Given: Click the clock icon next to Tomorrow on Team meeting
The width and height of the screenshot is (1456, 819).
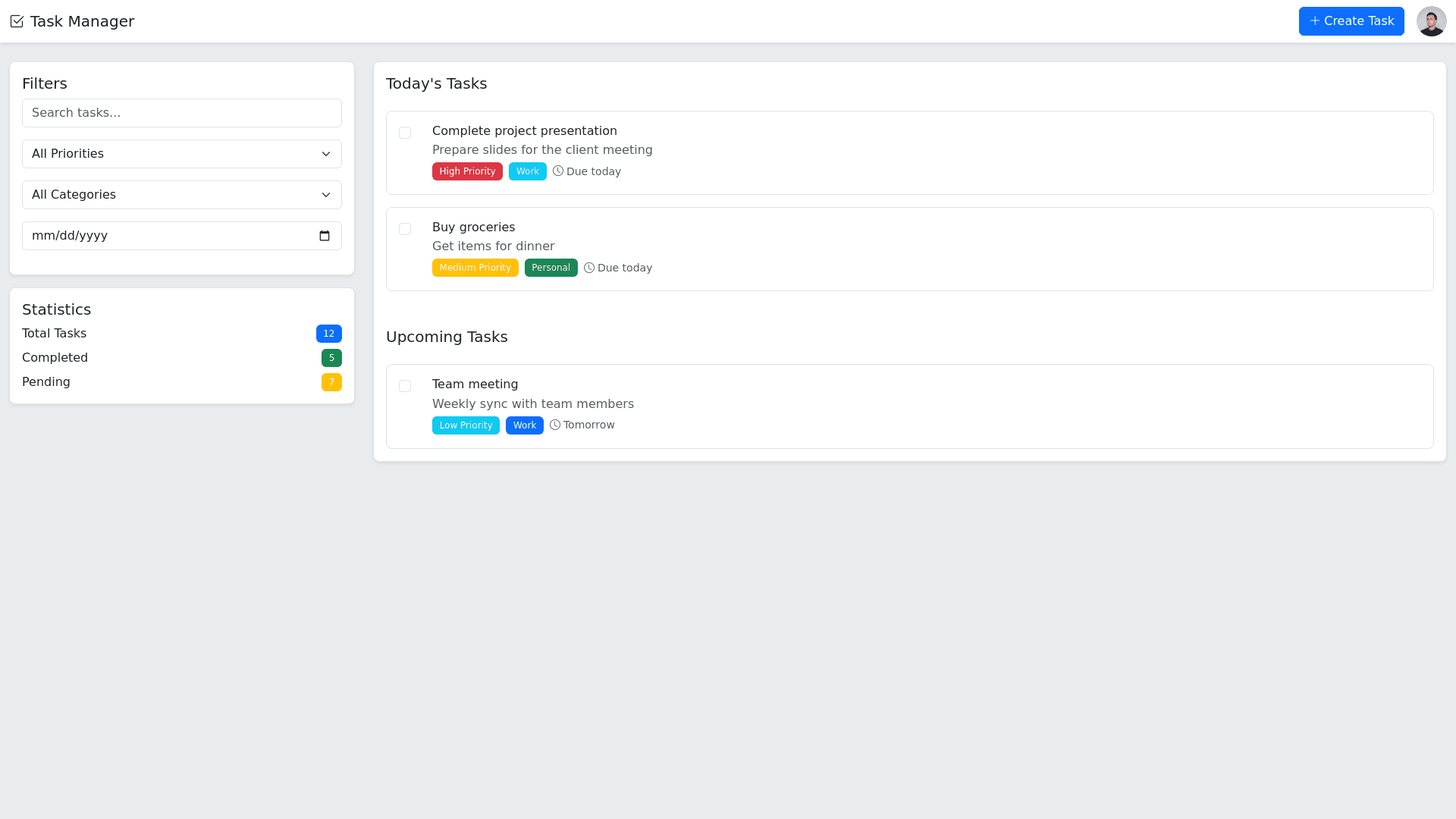Looking at the screenshot, I should tap(554, 425).
